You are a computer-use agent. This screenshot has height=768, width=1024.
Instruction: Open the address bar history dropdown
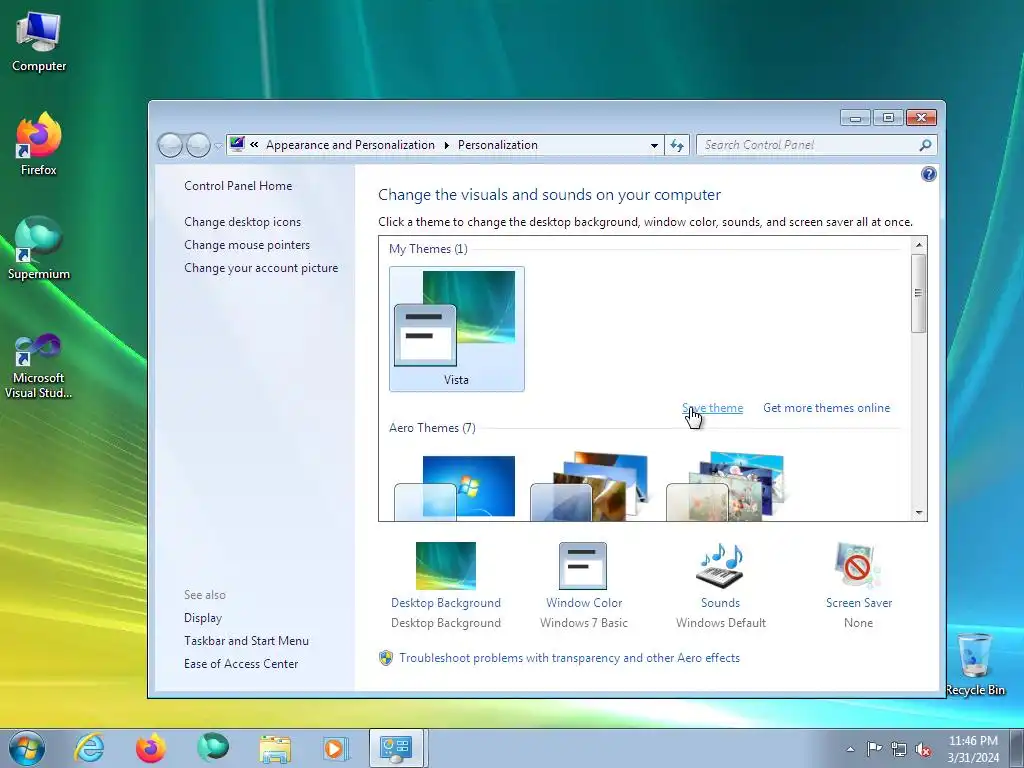654,146
